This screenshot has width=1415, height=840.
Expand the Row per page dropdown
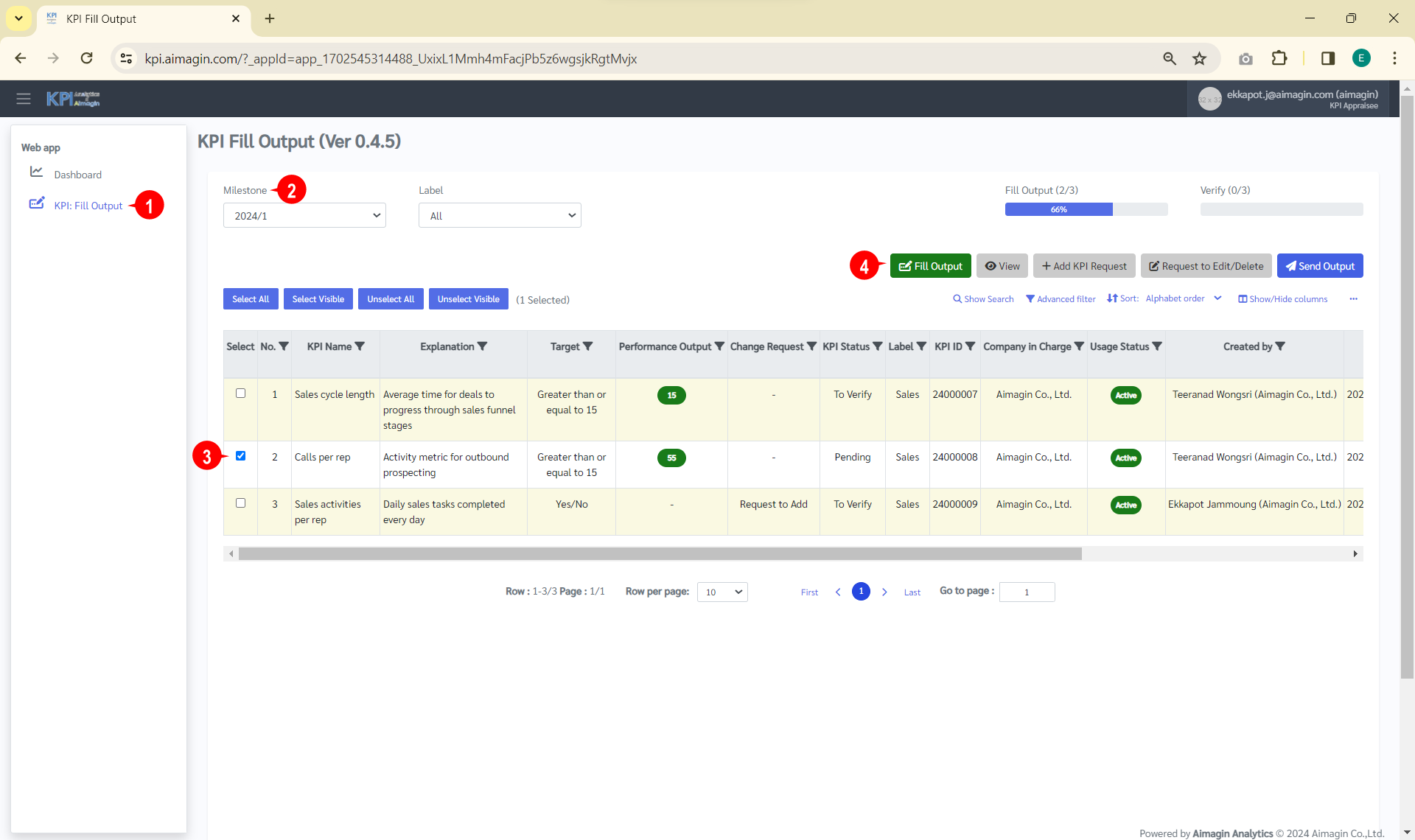tap(722, 592)
